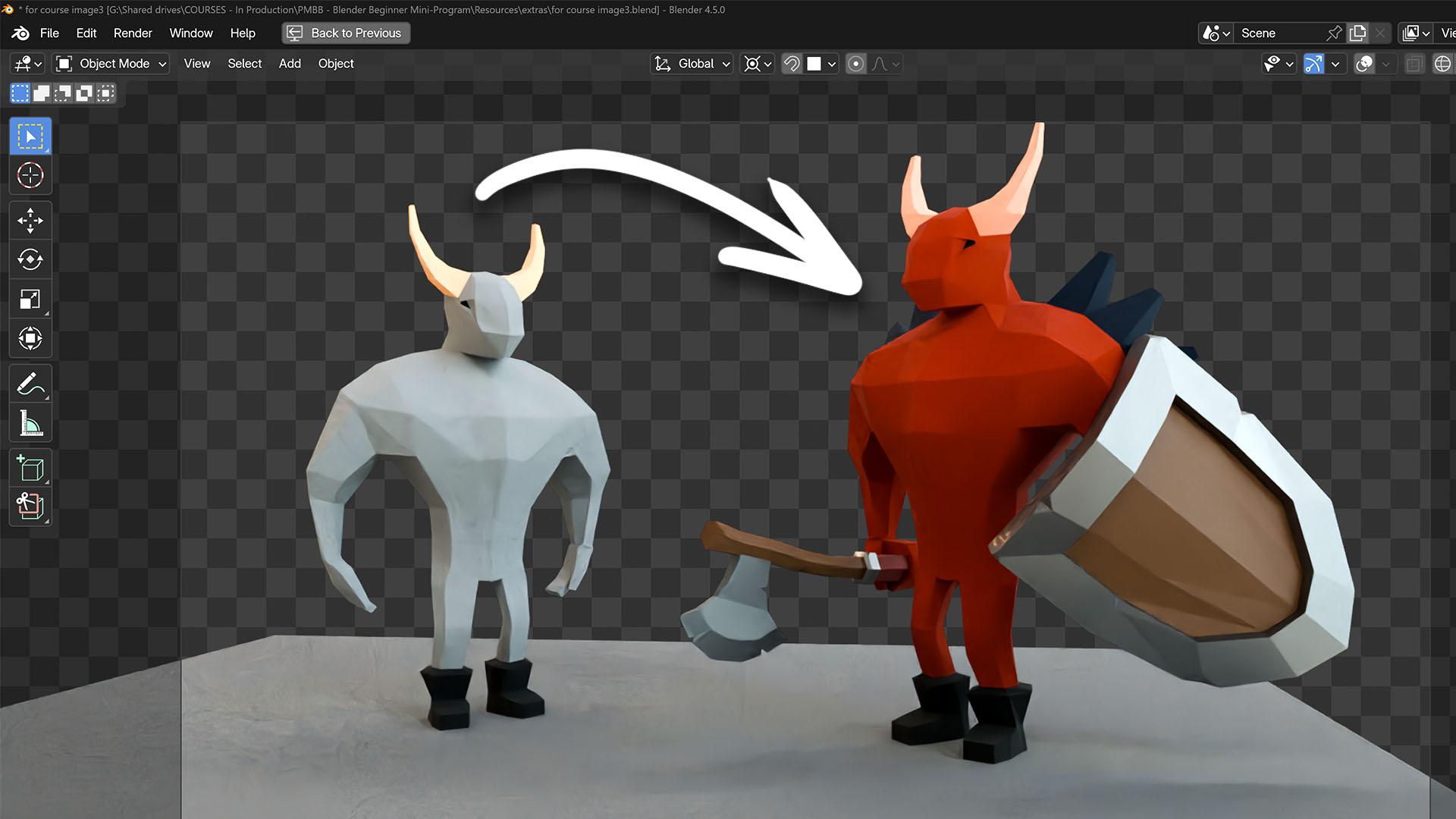Open the Object menu
Screen dimensions: 1456x819
point(335,64)
